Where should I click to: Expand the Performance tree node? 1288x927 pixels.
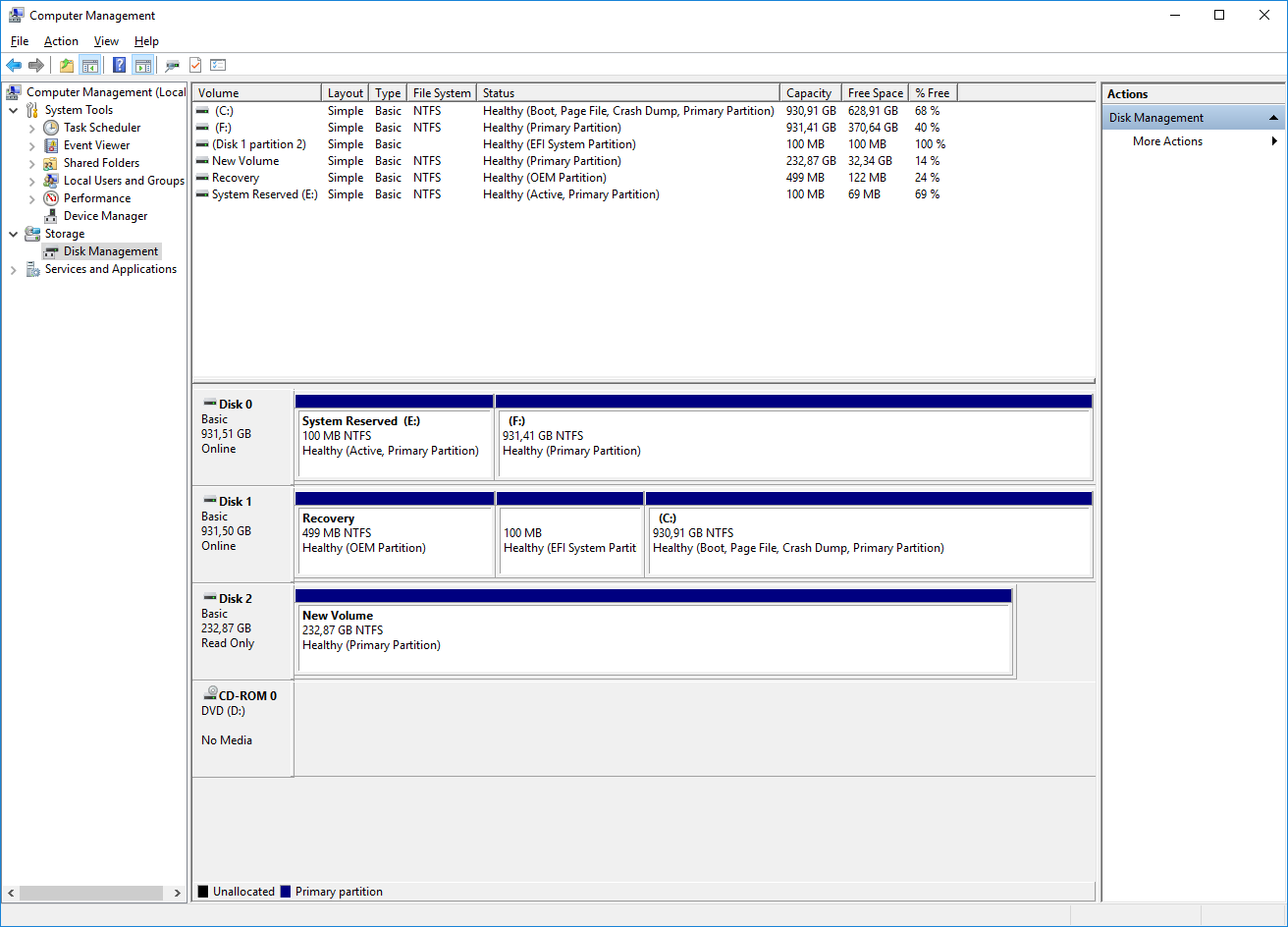click(x=32, y=198)
